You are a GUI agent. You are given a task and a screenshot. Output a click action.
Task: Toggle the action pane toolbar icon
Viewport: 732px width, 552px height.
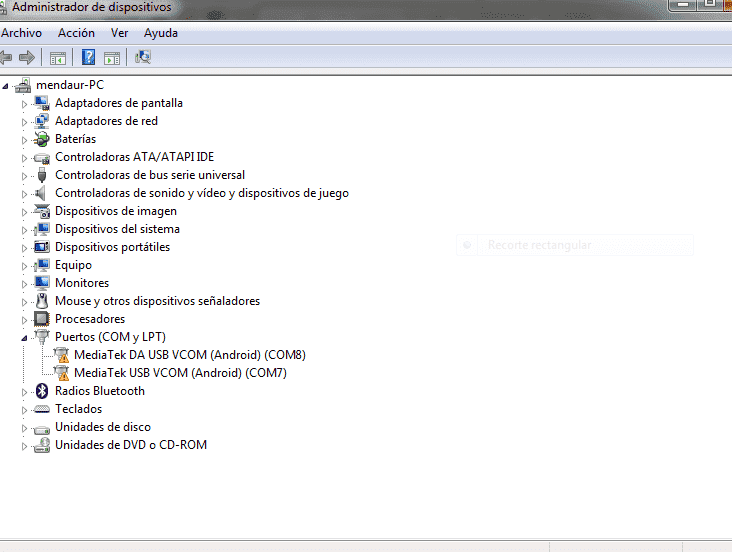click(112, 58)
